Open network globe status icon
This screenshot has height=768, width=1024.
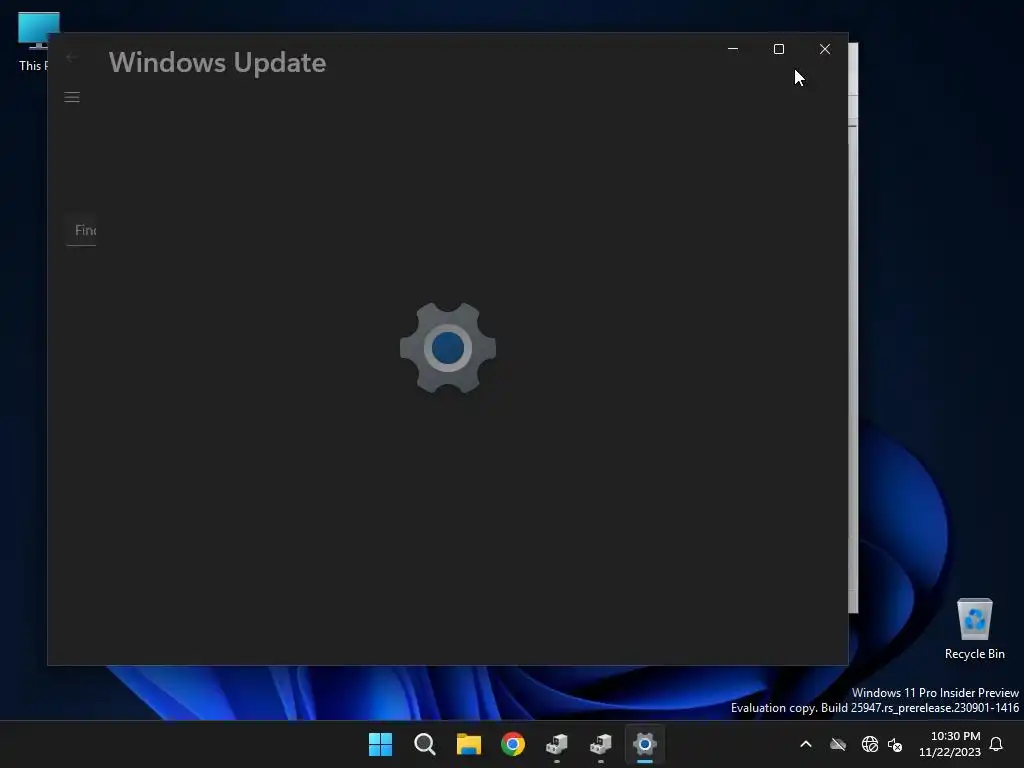pos(870,744)
